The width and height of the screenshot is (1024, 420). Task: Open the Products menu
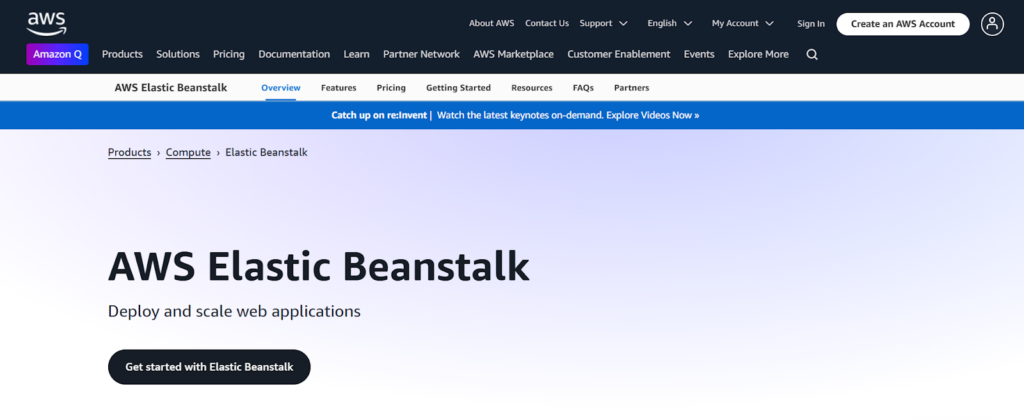(122, 54)
